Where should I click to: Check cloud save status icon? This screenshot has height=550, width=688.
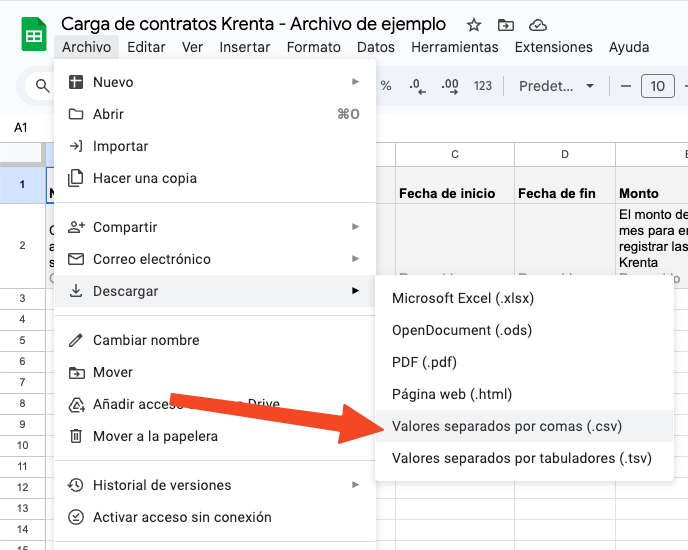tap(538, 25)
